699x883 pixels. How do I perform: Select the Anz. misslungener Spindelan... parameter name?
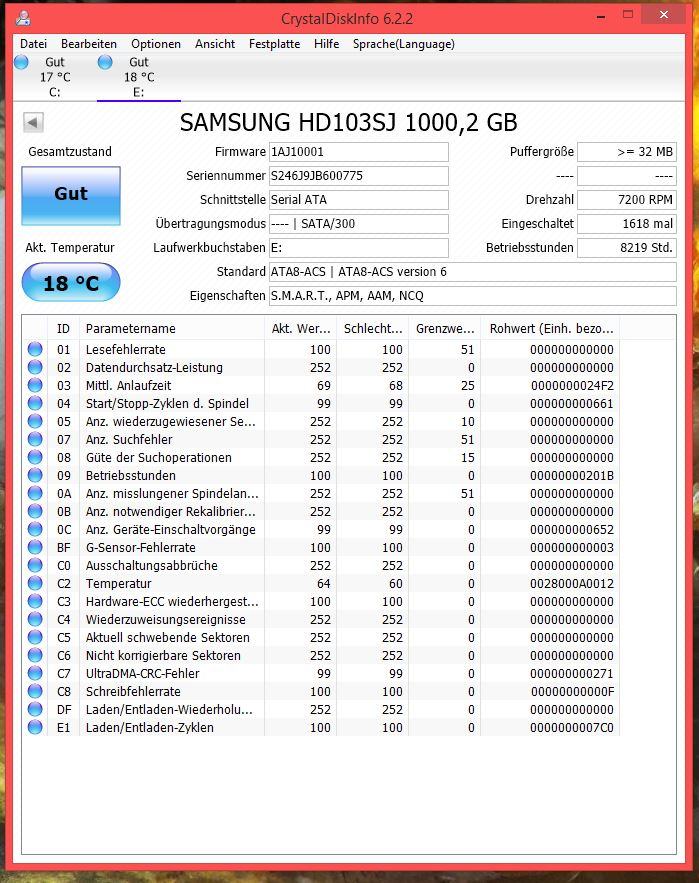(x=172, y=494)
